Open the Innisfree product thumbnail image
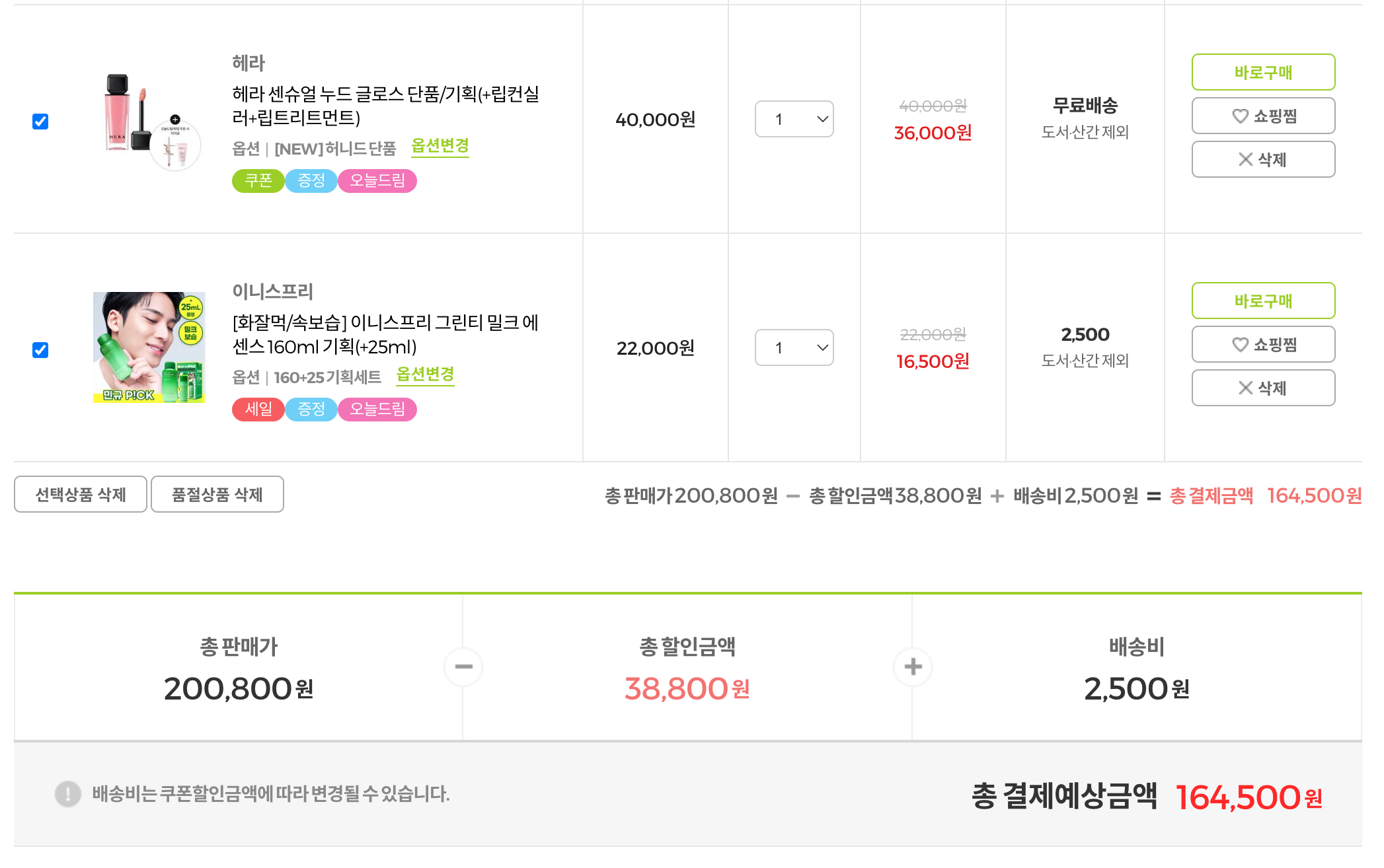 coord(149,347)
